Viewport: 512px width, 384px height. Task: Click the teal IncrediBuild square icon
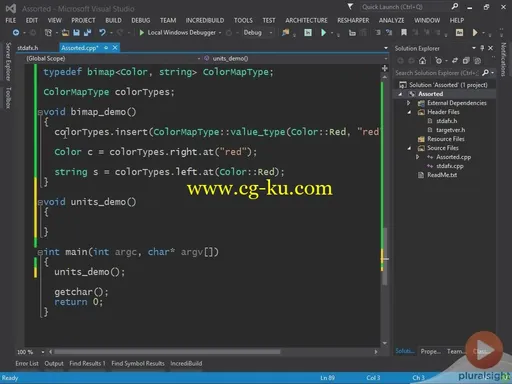(x=308, y=33)
